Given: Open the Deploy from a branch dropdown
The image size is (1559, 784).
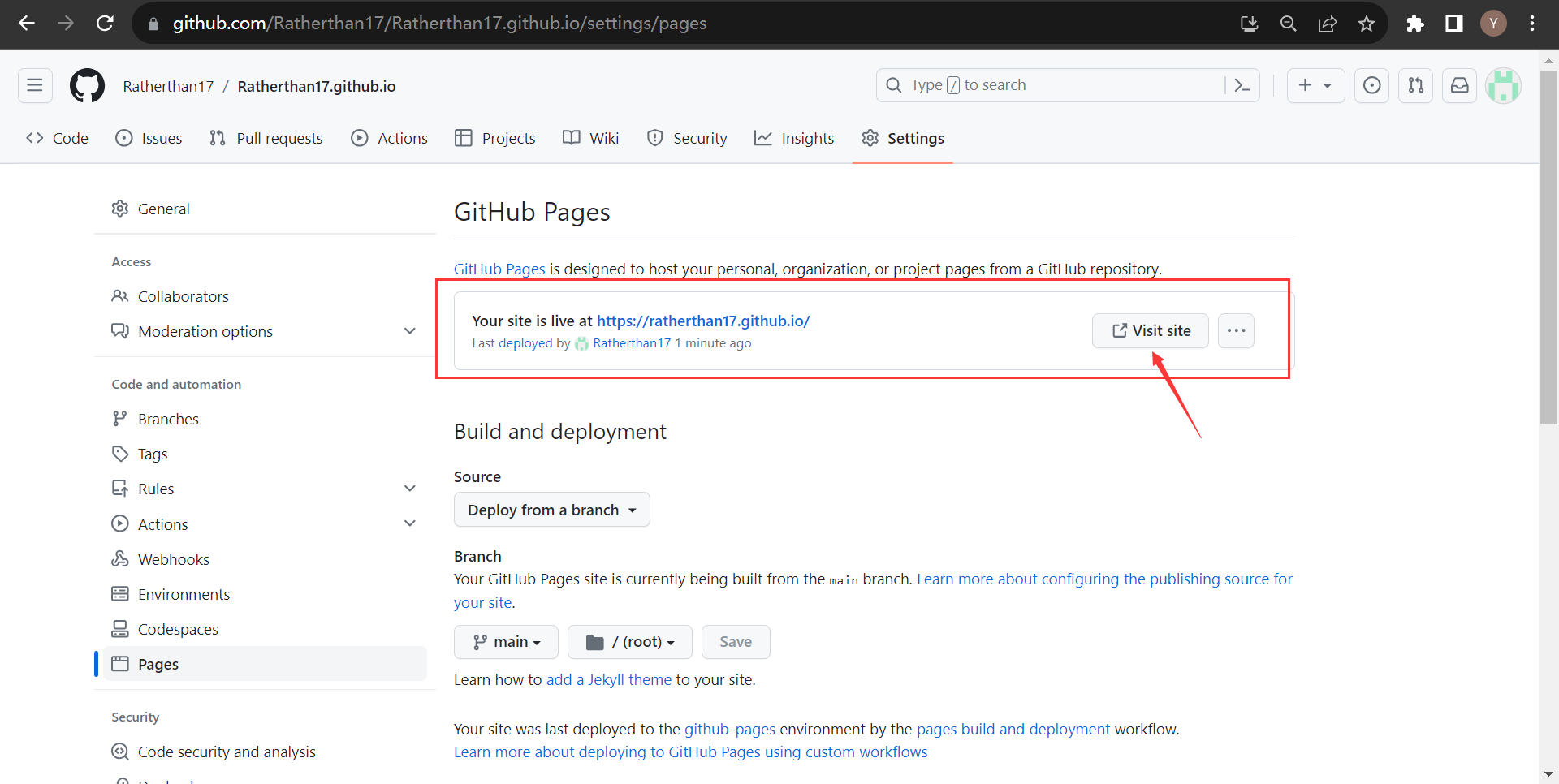Looking at the screenshot, I should click(551, 510).
